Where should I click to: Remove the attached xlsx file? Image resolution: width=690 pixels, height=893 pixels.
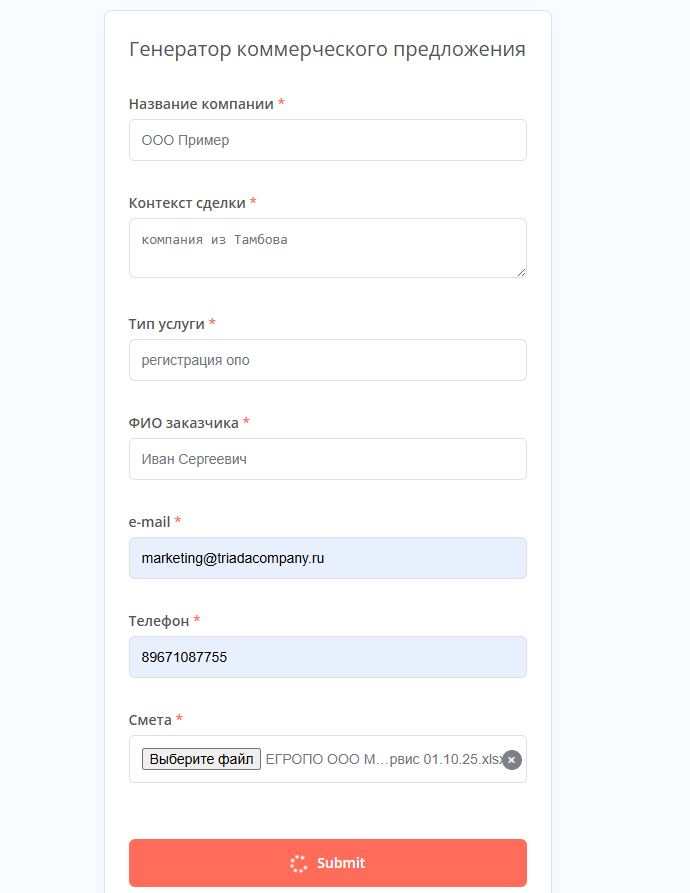click(512, 760)
